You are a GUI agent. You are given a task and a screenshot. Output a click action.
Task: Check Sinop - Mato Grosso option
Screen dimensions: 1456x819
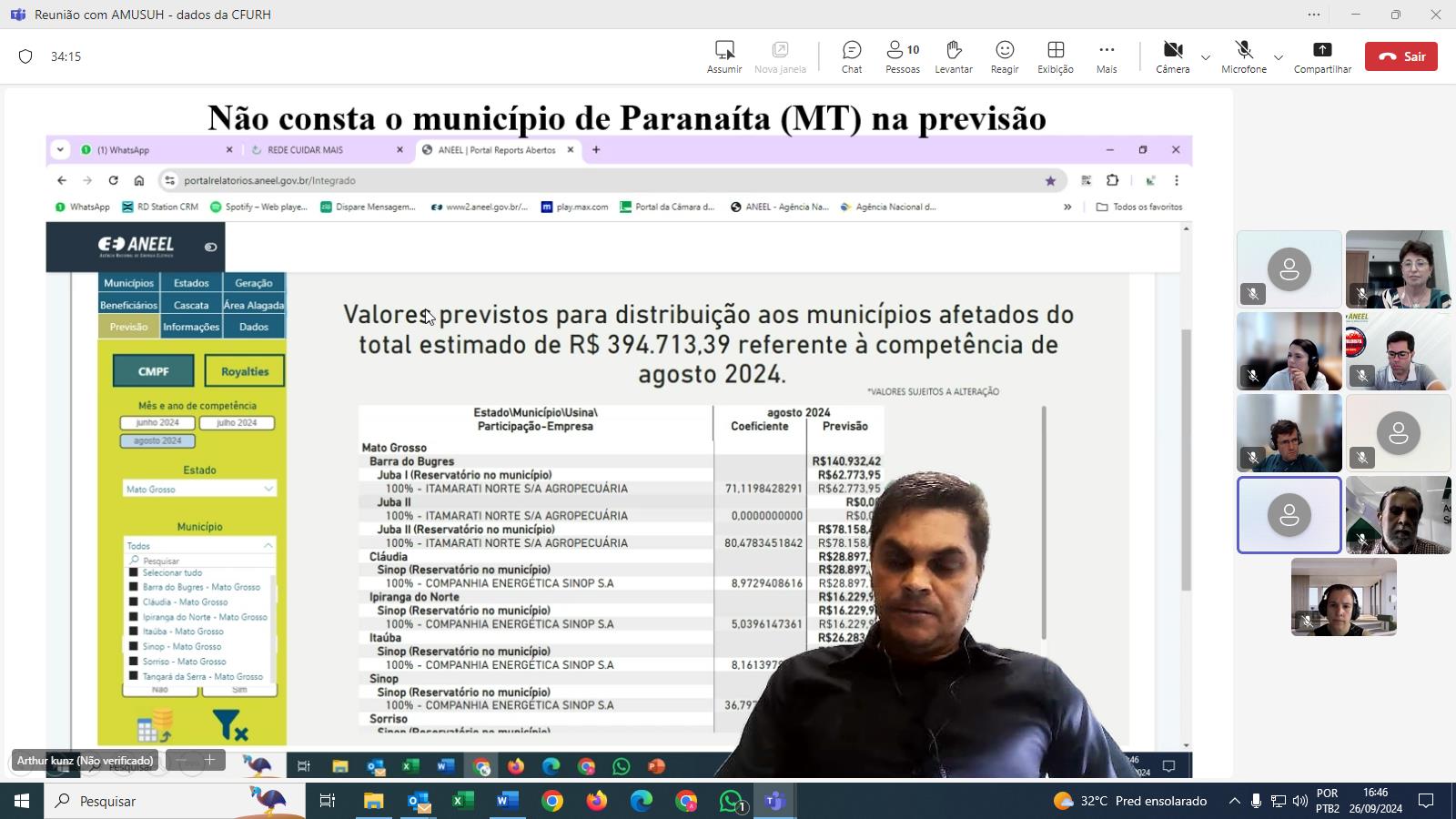(134, 646)
